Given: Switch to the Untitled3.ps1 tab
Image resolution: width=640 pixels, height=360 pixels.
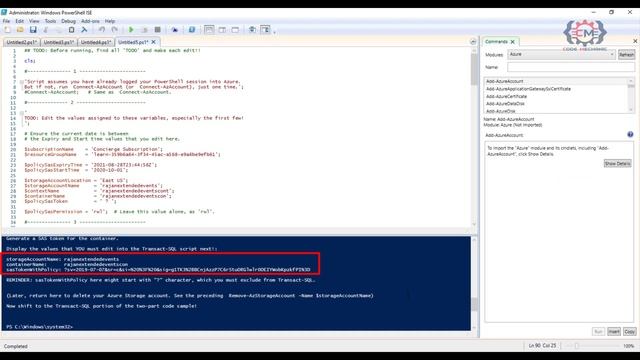Looking at the screenshot, I should tap(58, 42).
